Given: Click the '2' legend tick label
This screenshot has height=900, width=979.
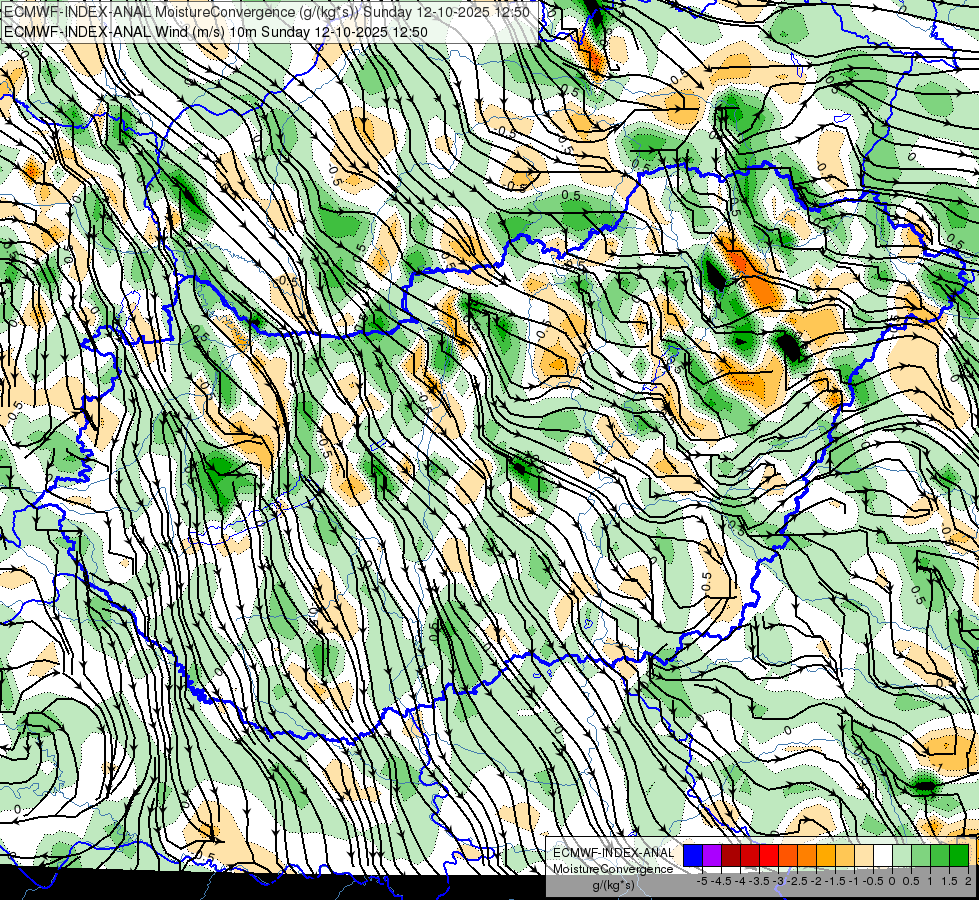Looking at the screenshot, I should (968, 881).
